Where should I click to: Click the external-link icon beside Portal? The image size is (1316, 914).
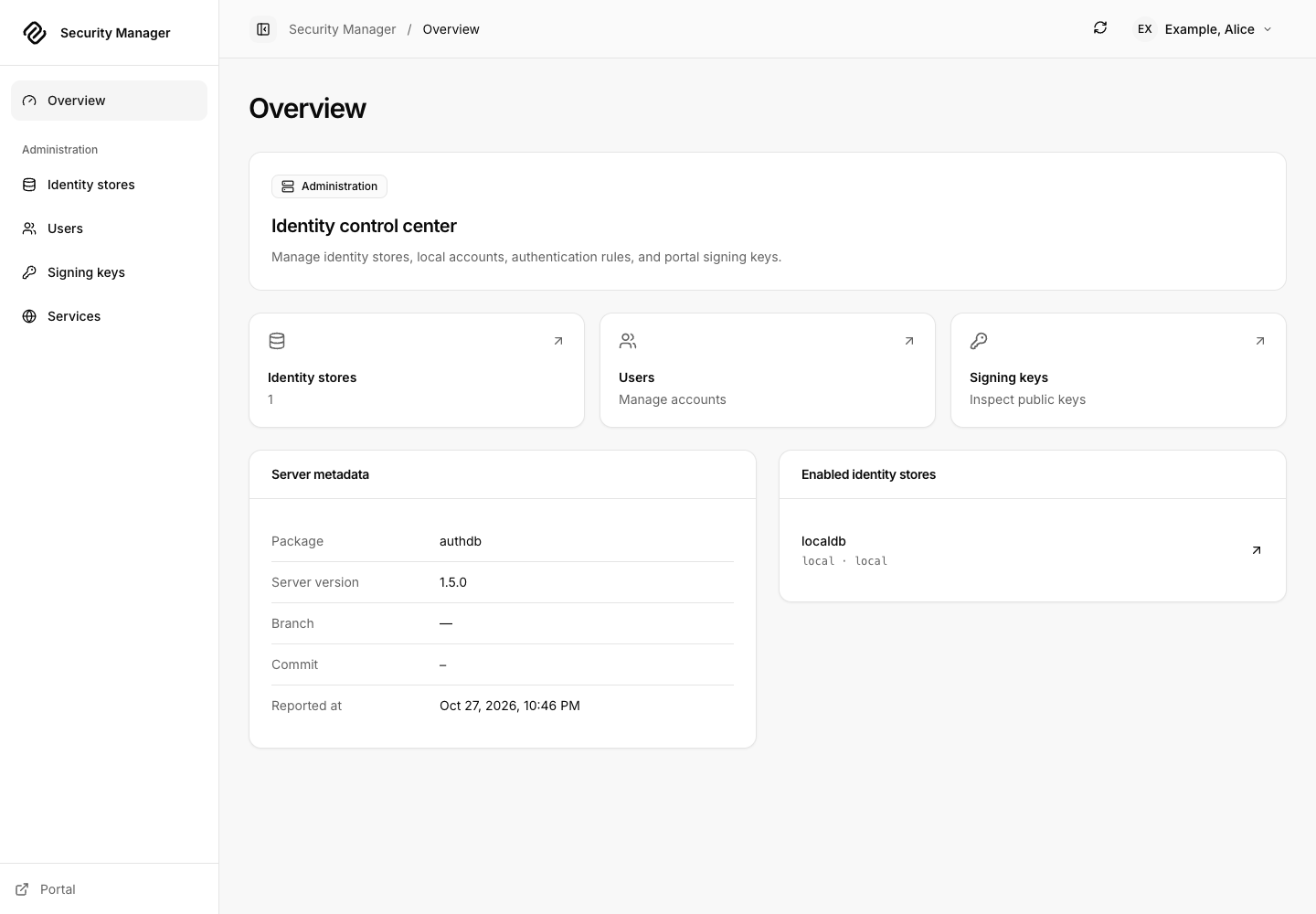pyautogui.click(x=22, y=889)
